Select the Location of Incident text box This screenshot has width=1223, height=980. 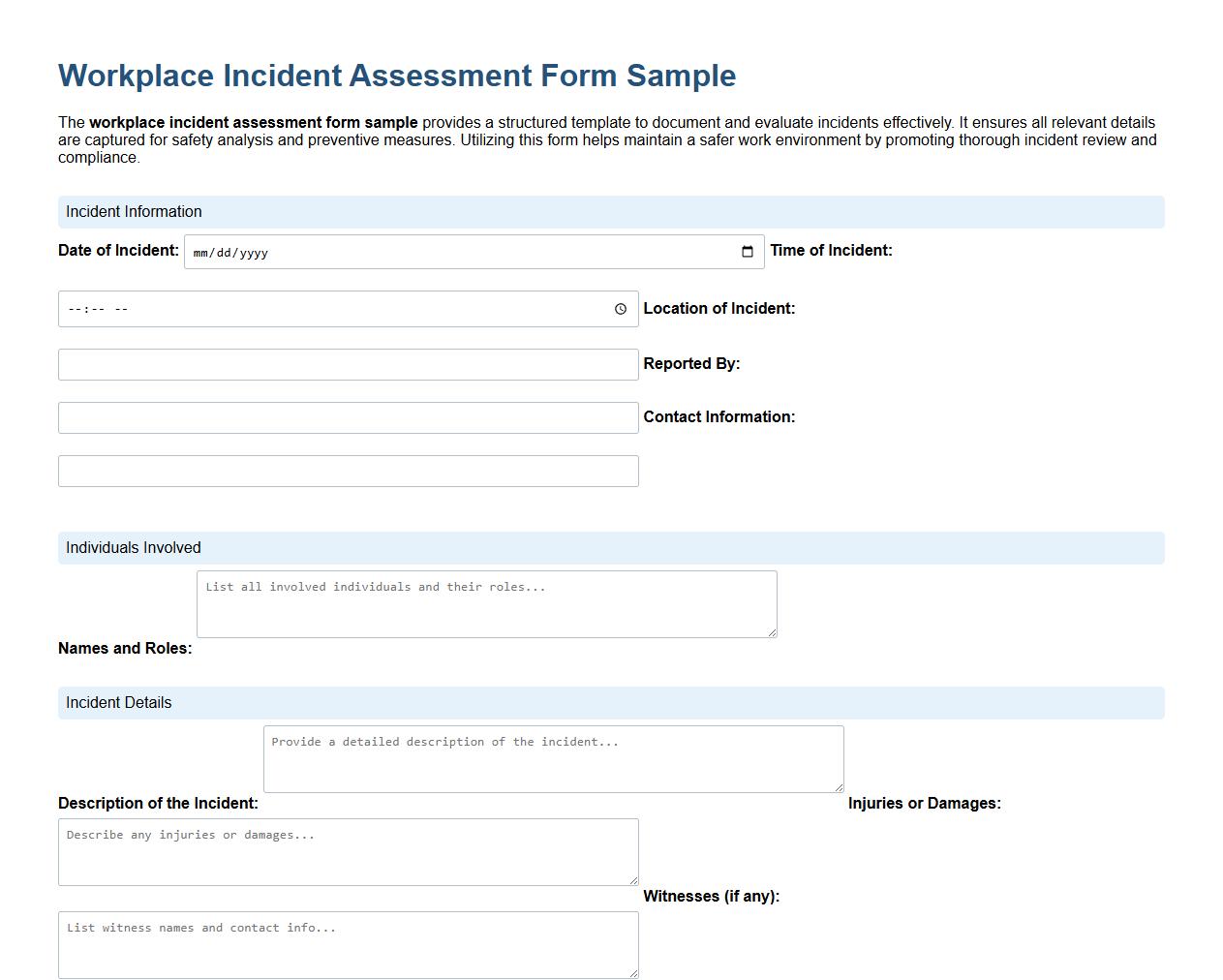pyautogui.click(x=349, y=364)
